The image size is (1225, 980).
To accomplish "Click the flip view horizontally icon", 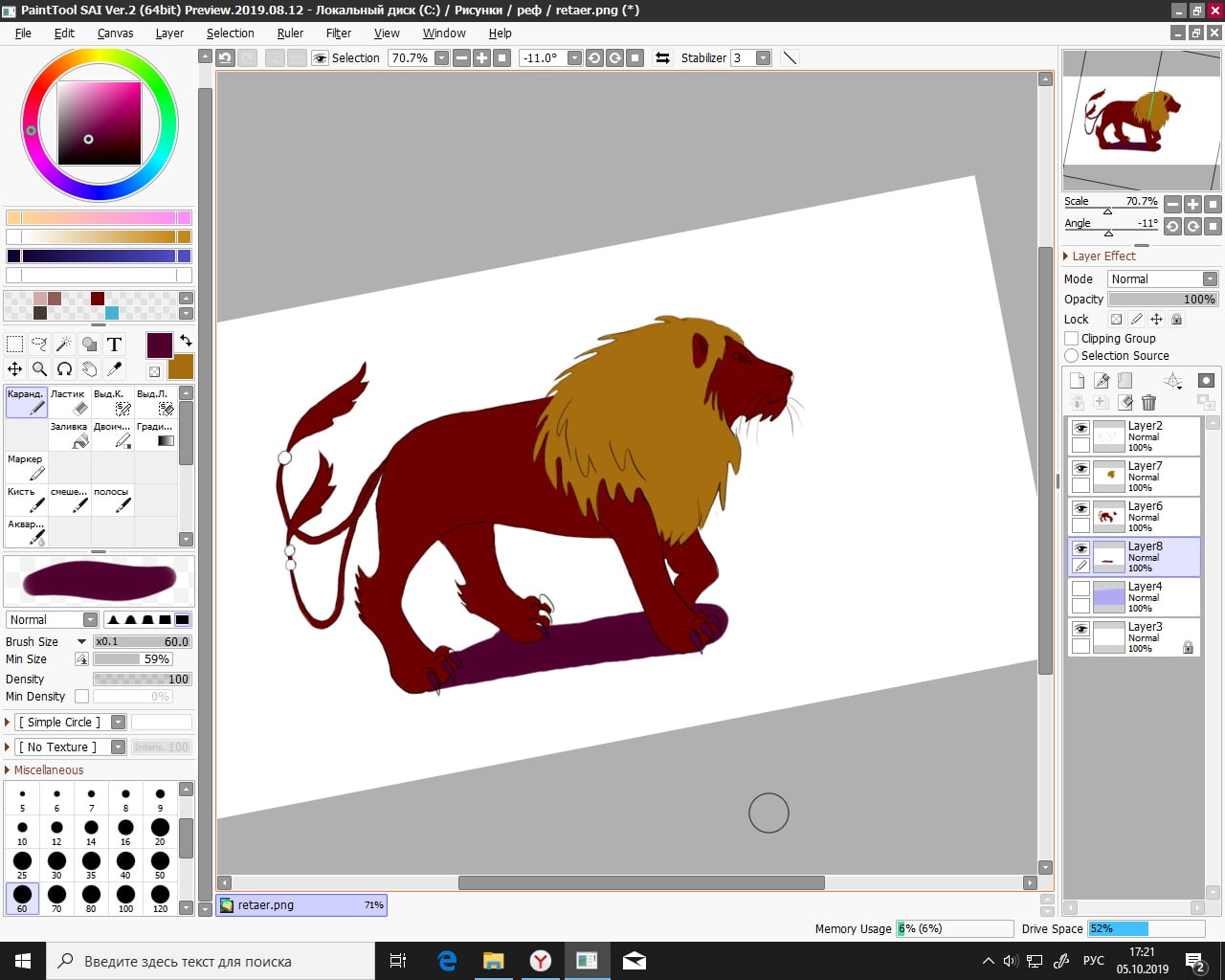I will (662, 58).
